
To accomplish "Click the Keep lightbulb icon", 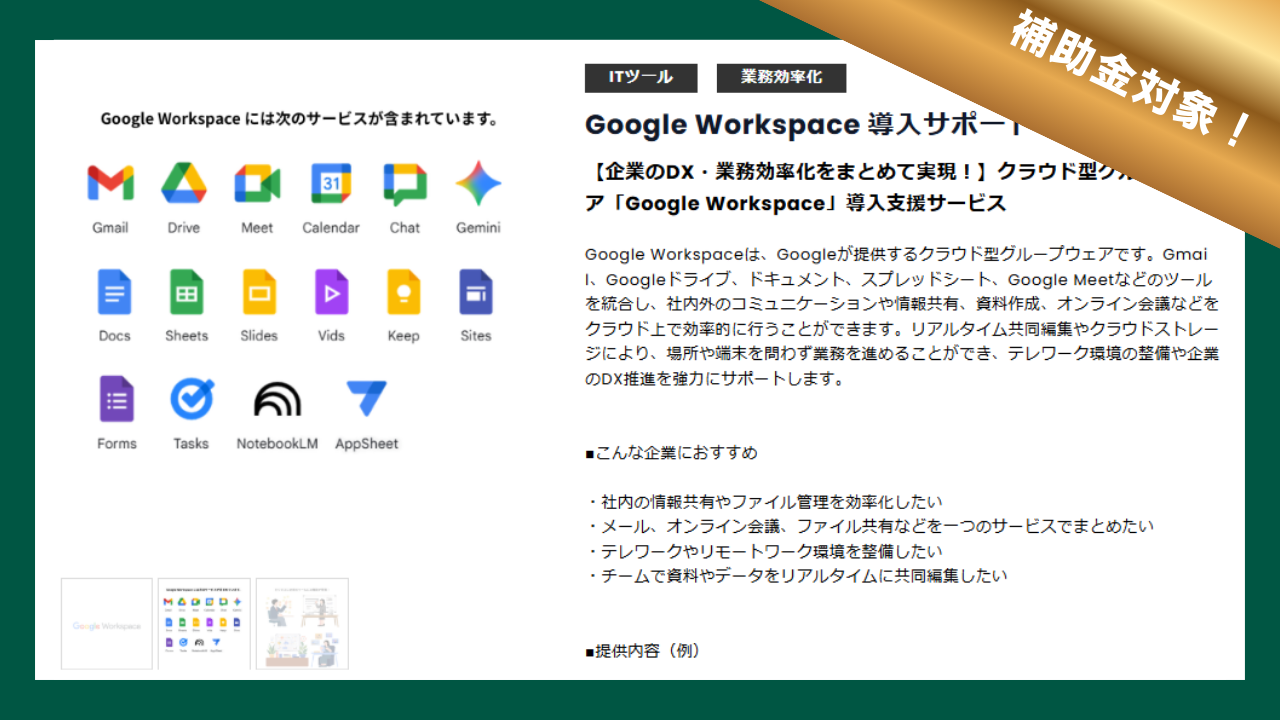I will [404, 292].
